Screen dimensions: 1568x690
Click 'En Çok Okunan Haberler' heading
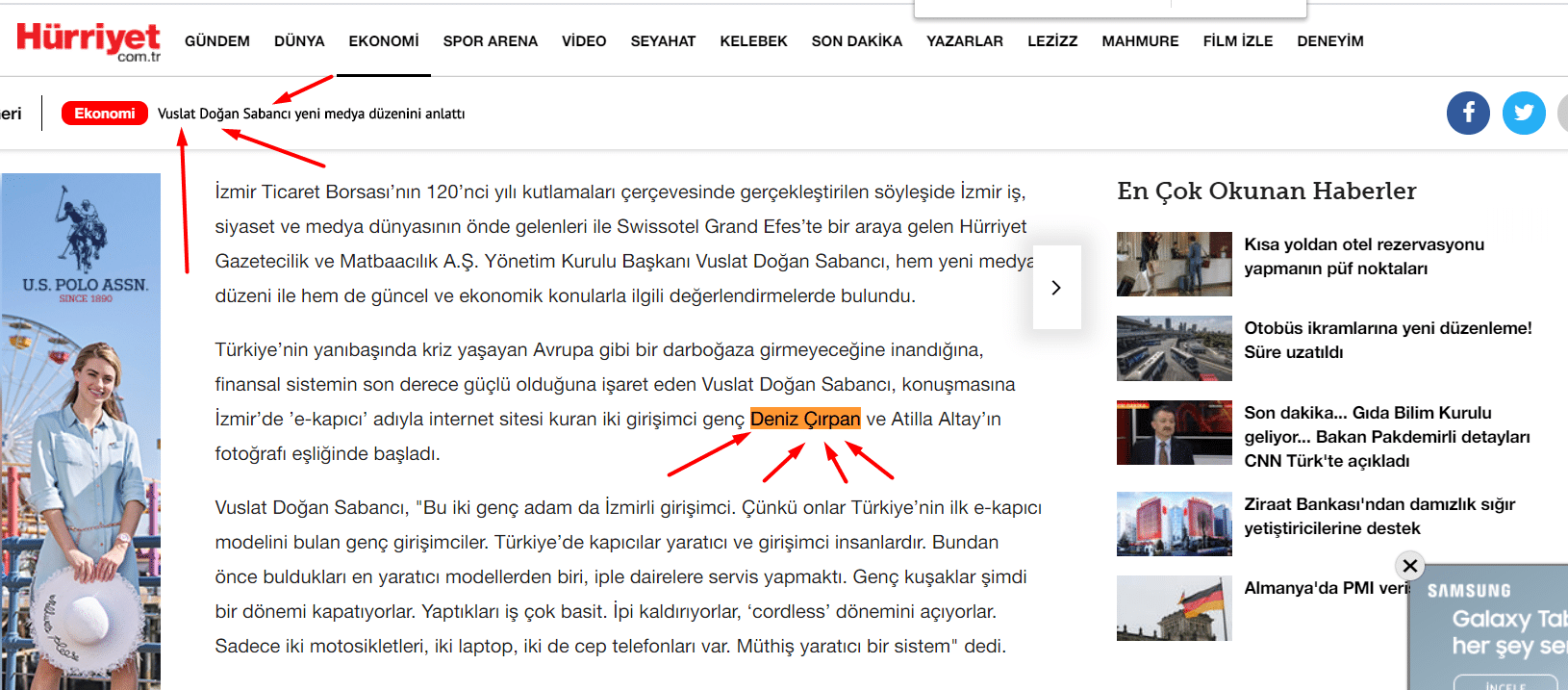pyautogui.click(x=1267, y=191)
